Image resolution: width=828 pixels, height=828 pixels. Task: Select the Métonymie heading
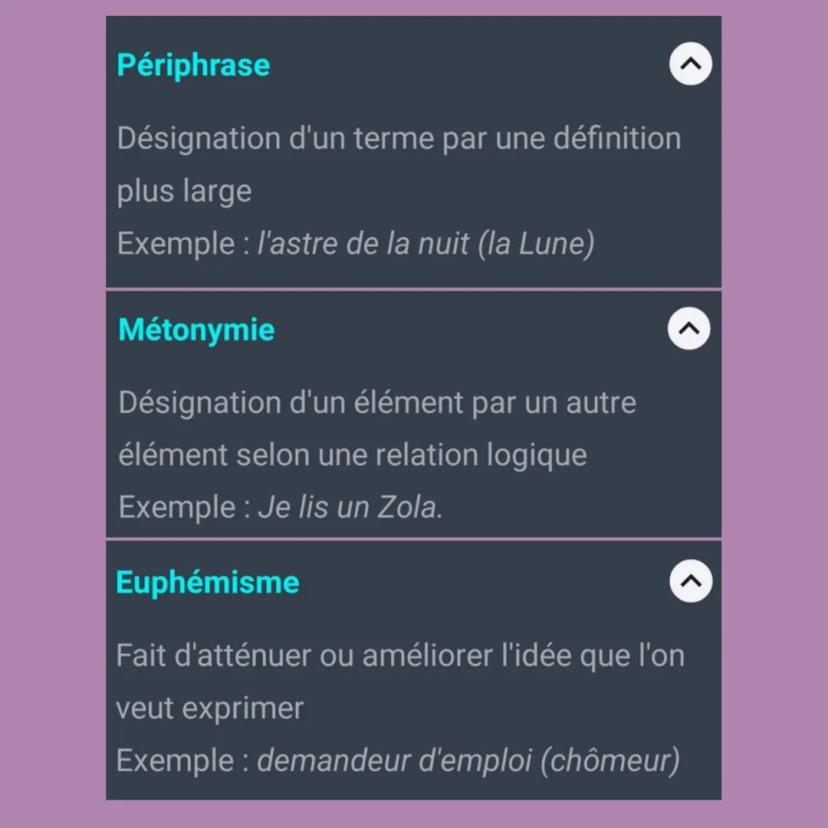point(195,329)
